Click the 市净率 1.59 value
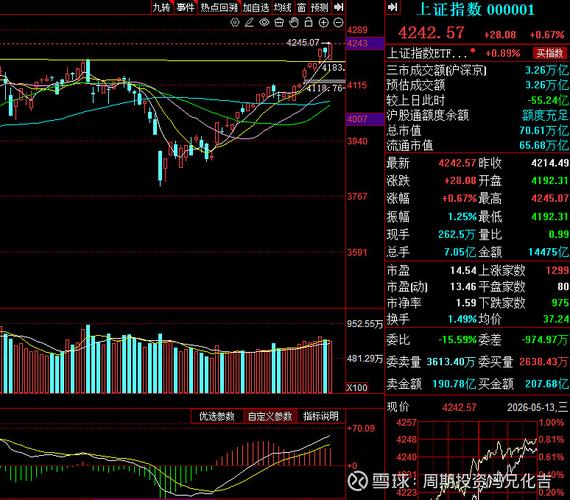This screenshot has height=500, width=570. tap(466, 303)
